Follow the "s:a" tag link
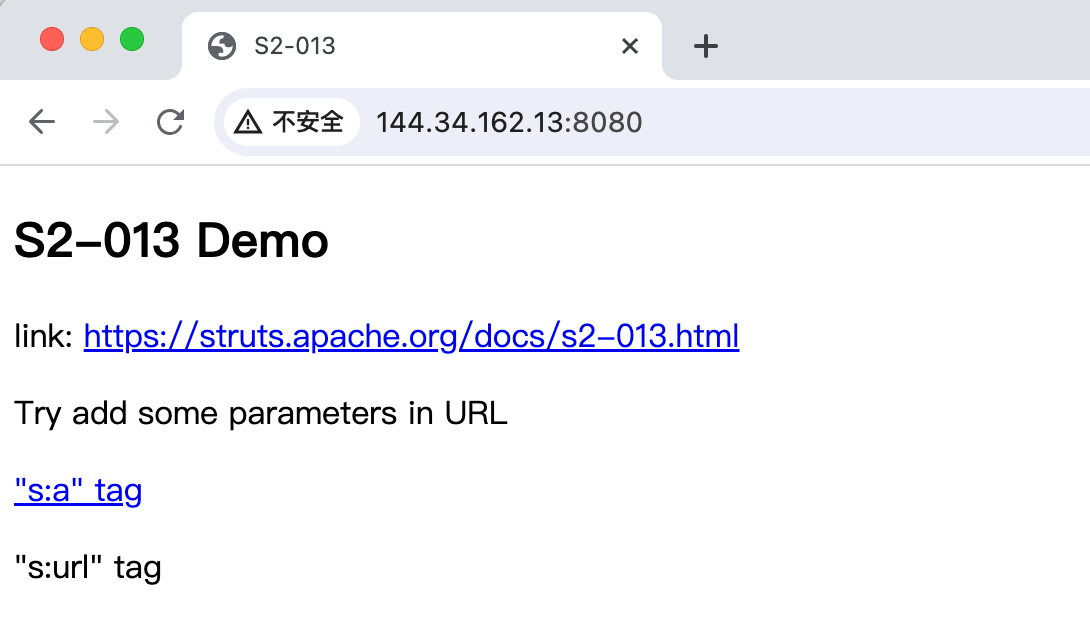This screenshot has height=636, width=1090. [78, 491]
